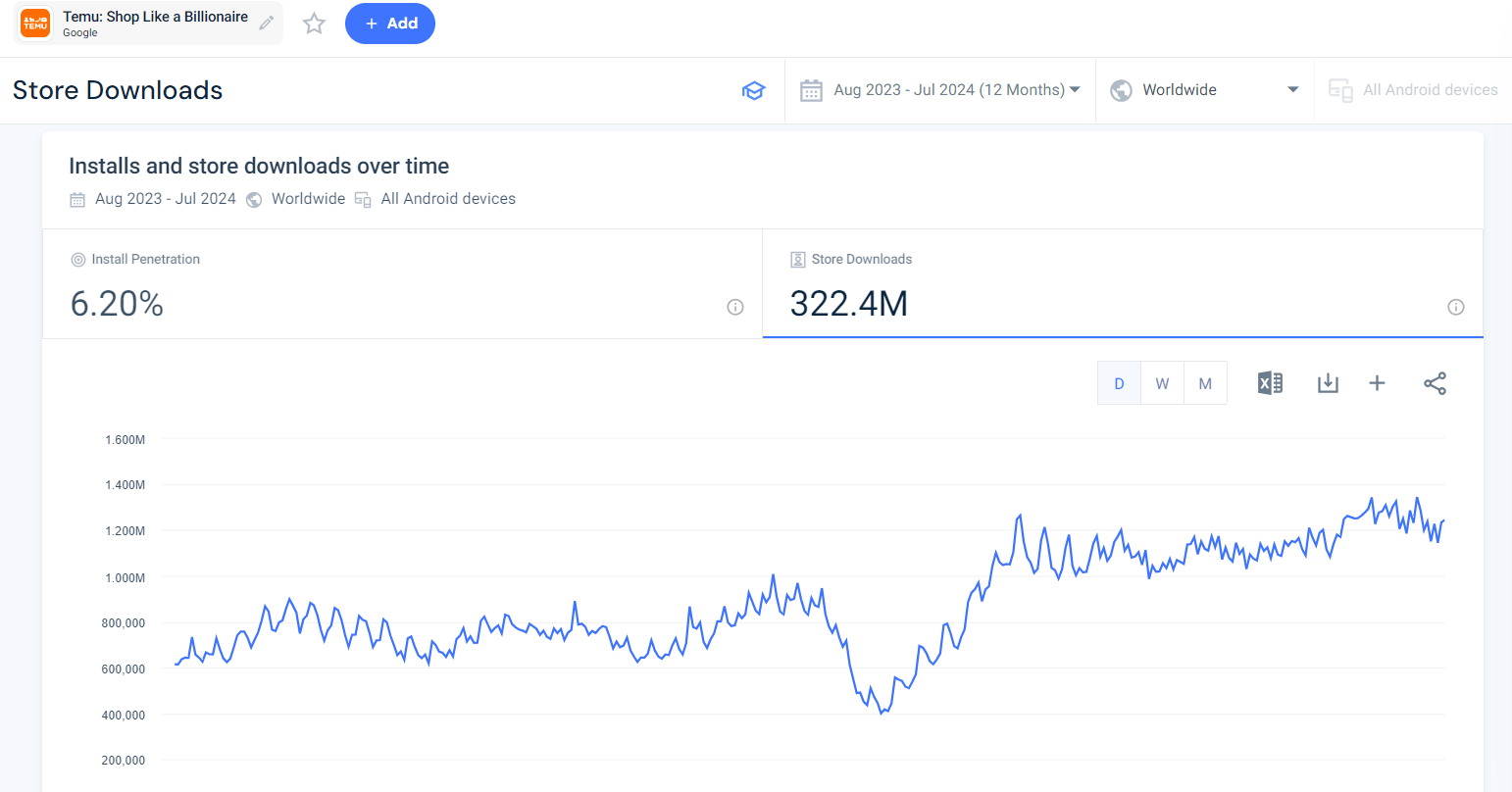Switch chart granularity to Monthly

[x=1205, y=382]
